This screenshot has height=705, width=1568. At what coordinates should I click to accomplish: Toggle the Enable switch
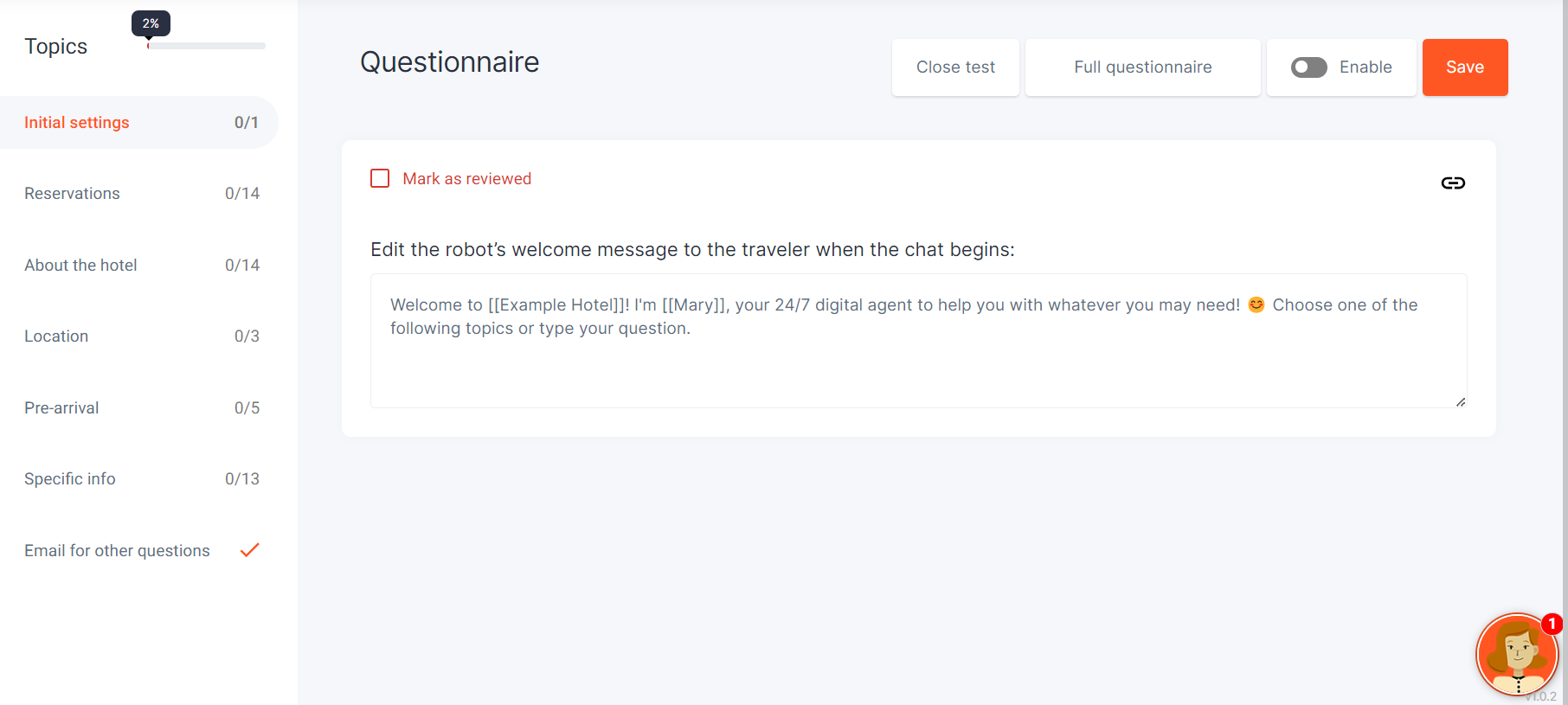pos(1308,67)
